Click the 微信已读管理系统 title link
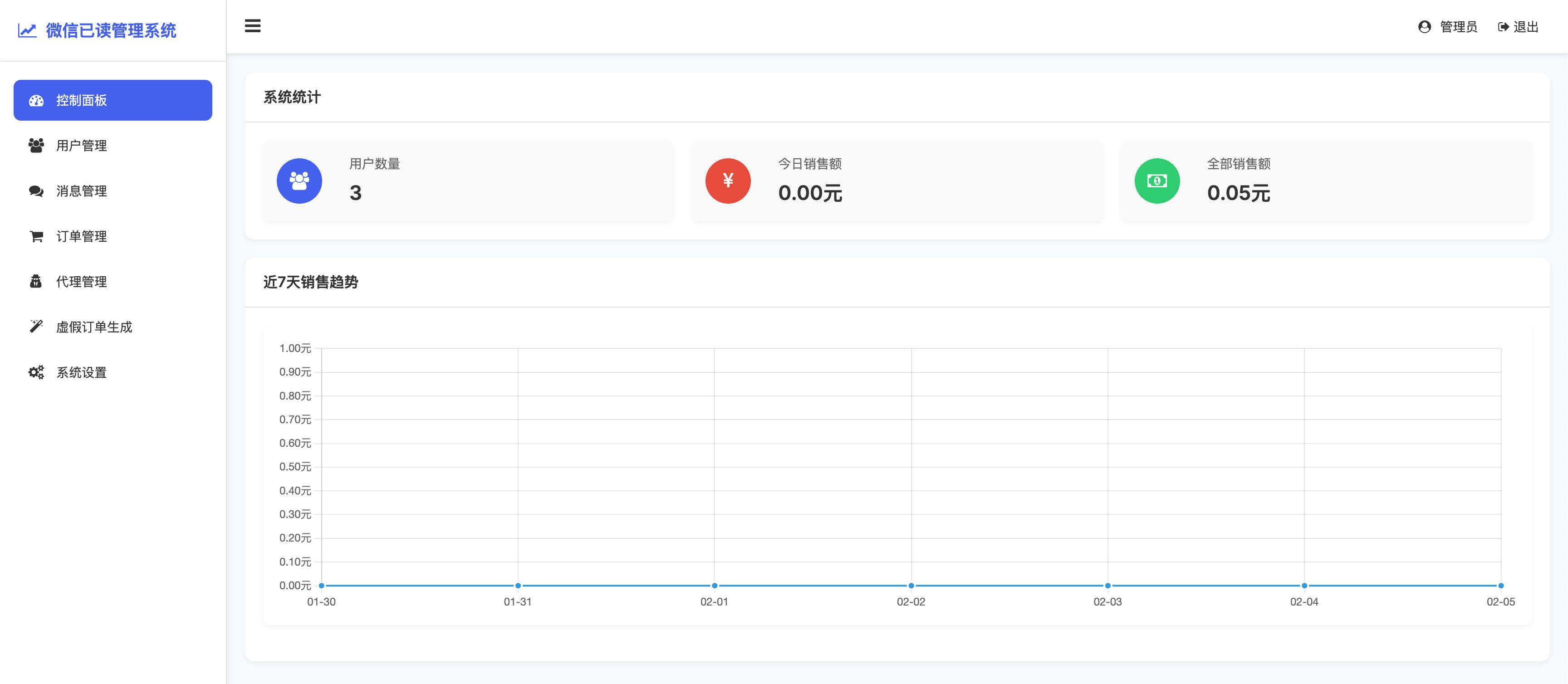1568x684 pixels. [x=111, y=30]
